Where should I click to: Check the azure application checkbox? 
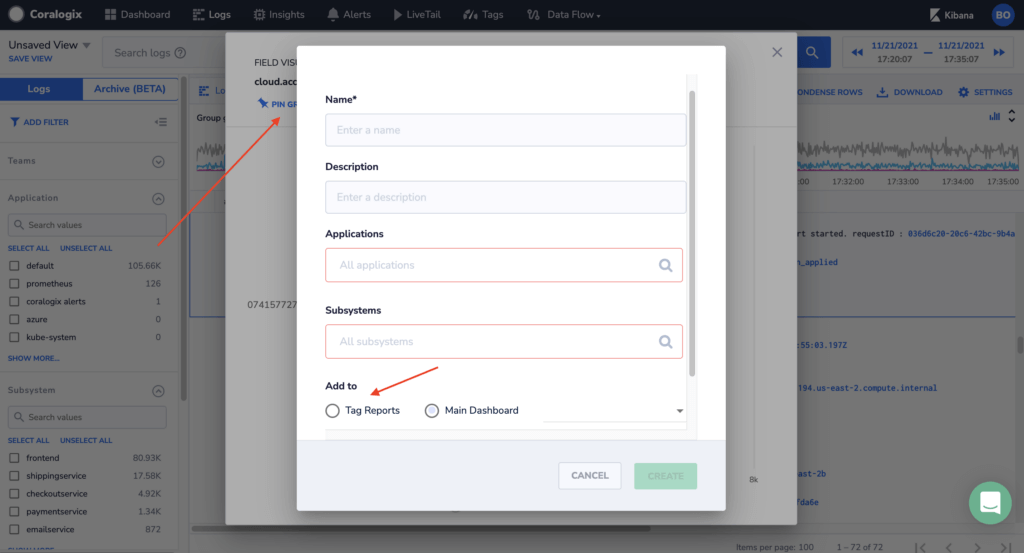pyautogui.click(x=14, y=319)
